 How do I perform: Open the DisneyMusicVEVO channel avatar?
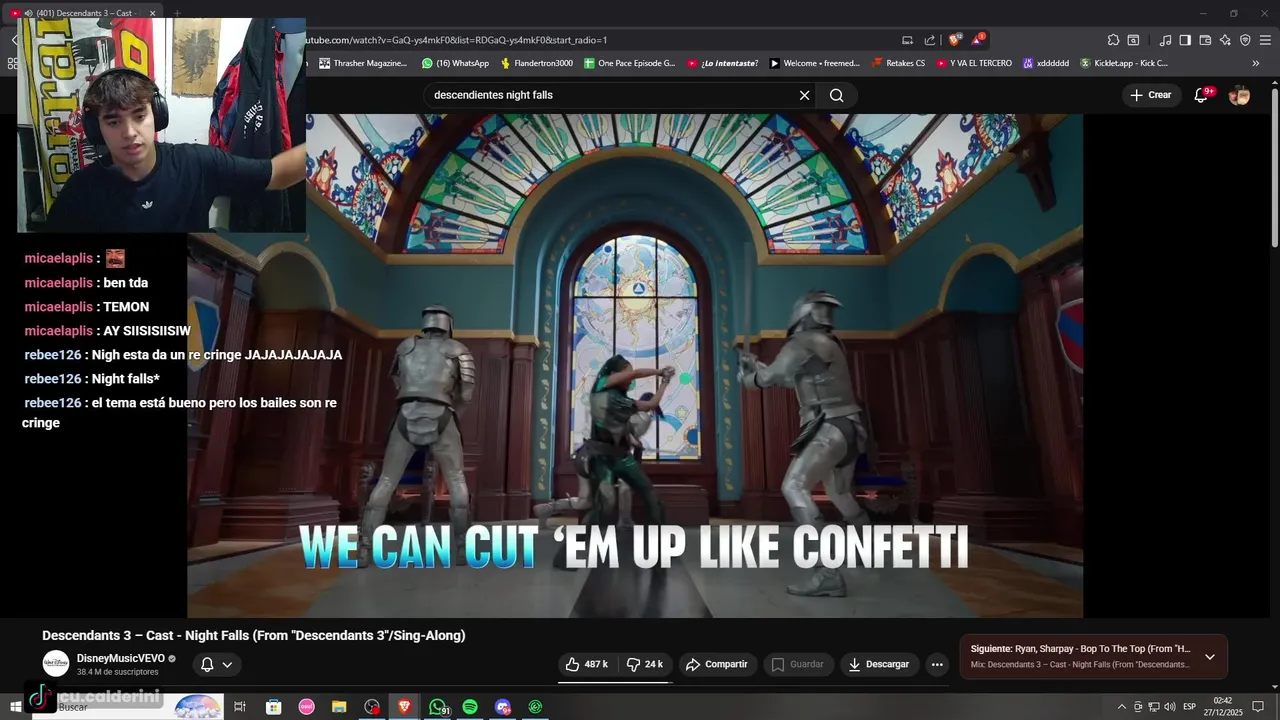[56, 663]
